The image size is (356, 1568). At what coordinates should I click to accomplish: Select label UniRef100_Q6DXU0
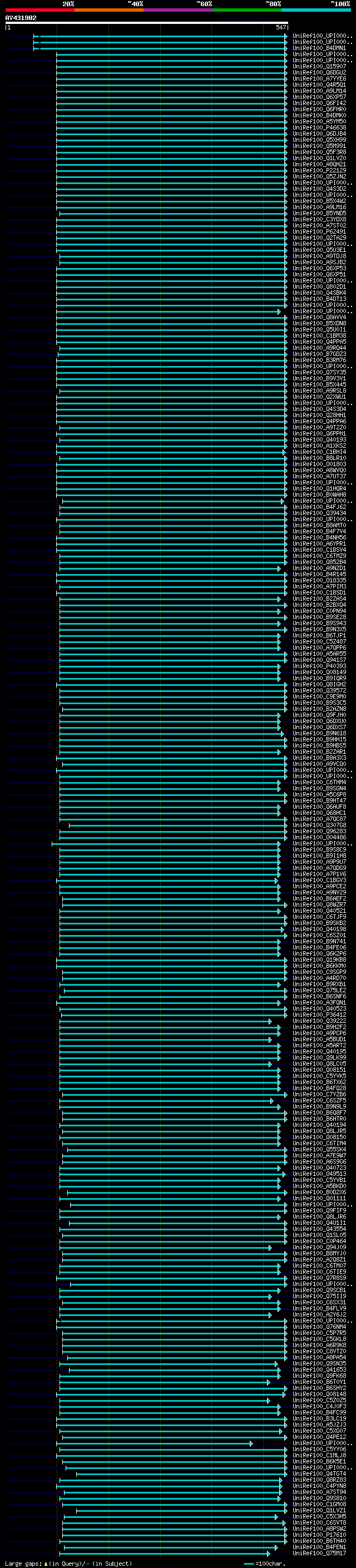tap(319, 721)
